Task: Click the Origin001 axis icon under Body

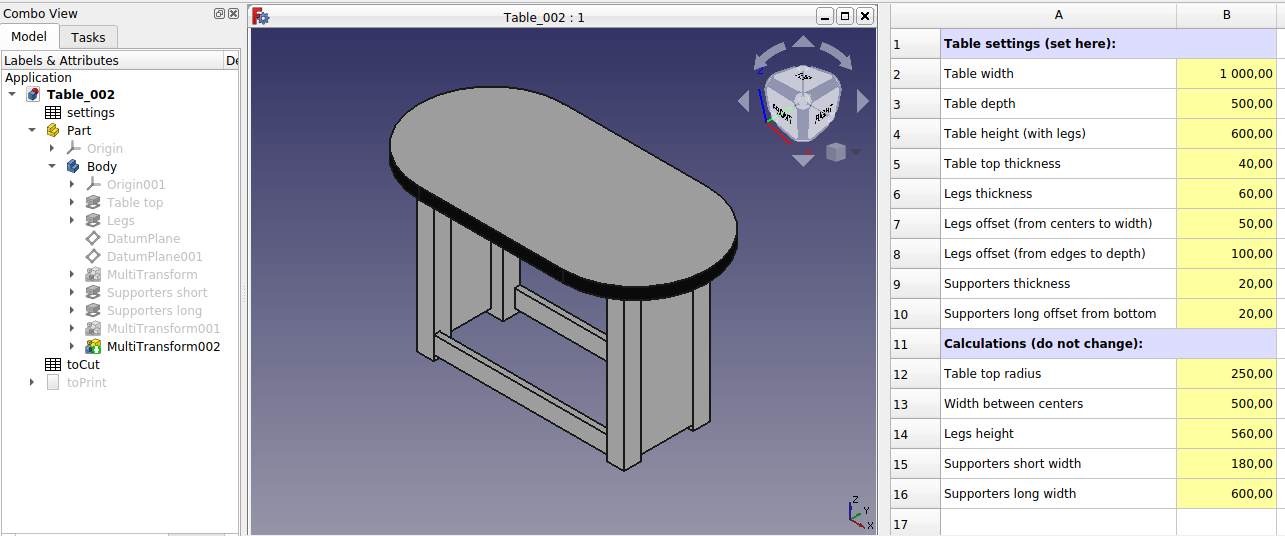Action: tap(93, 185)
